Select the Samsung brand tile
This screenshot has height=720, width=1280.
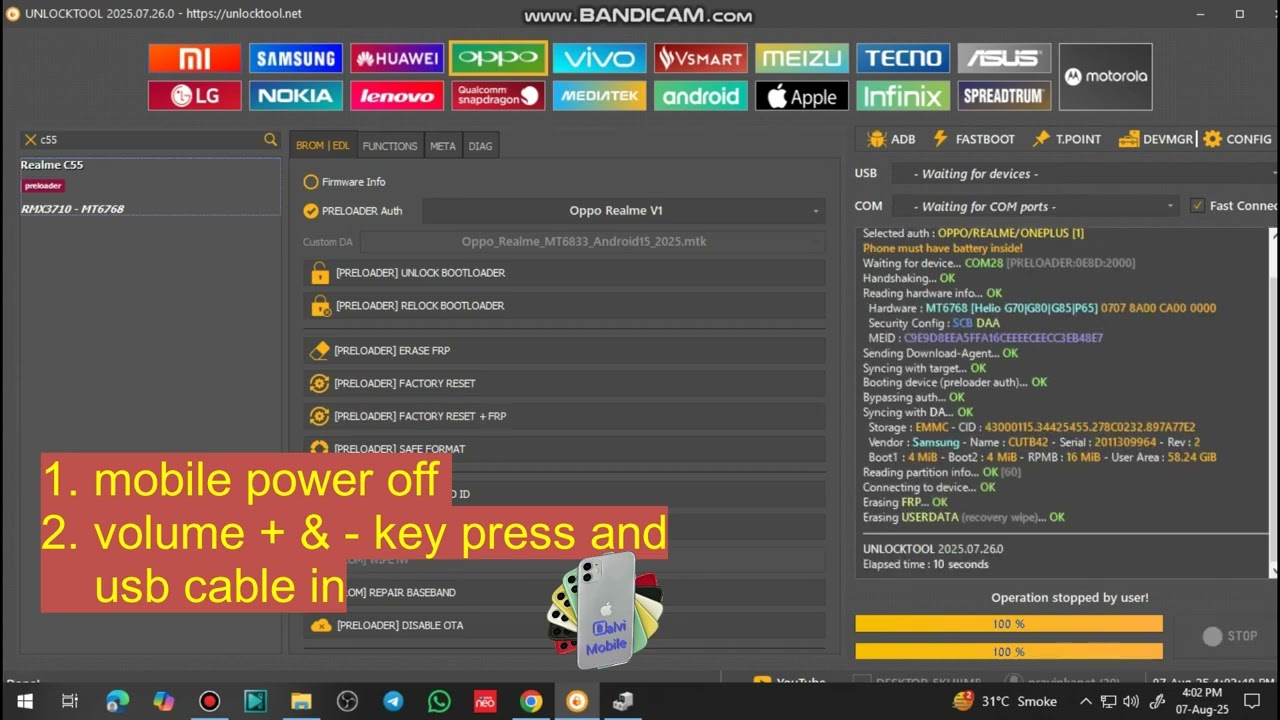click(296, 59)
